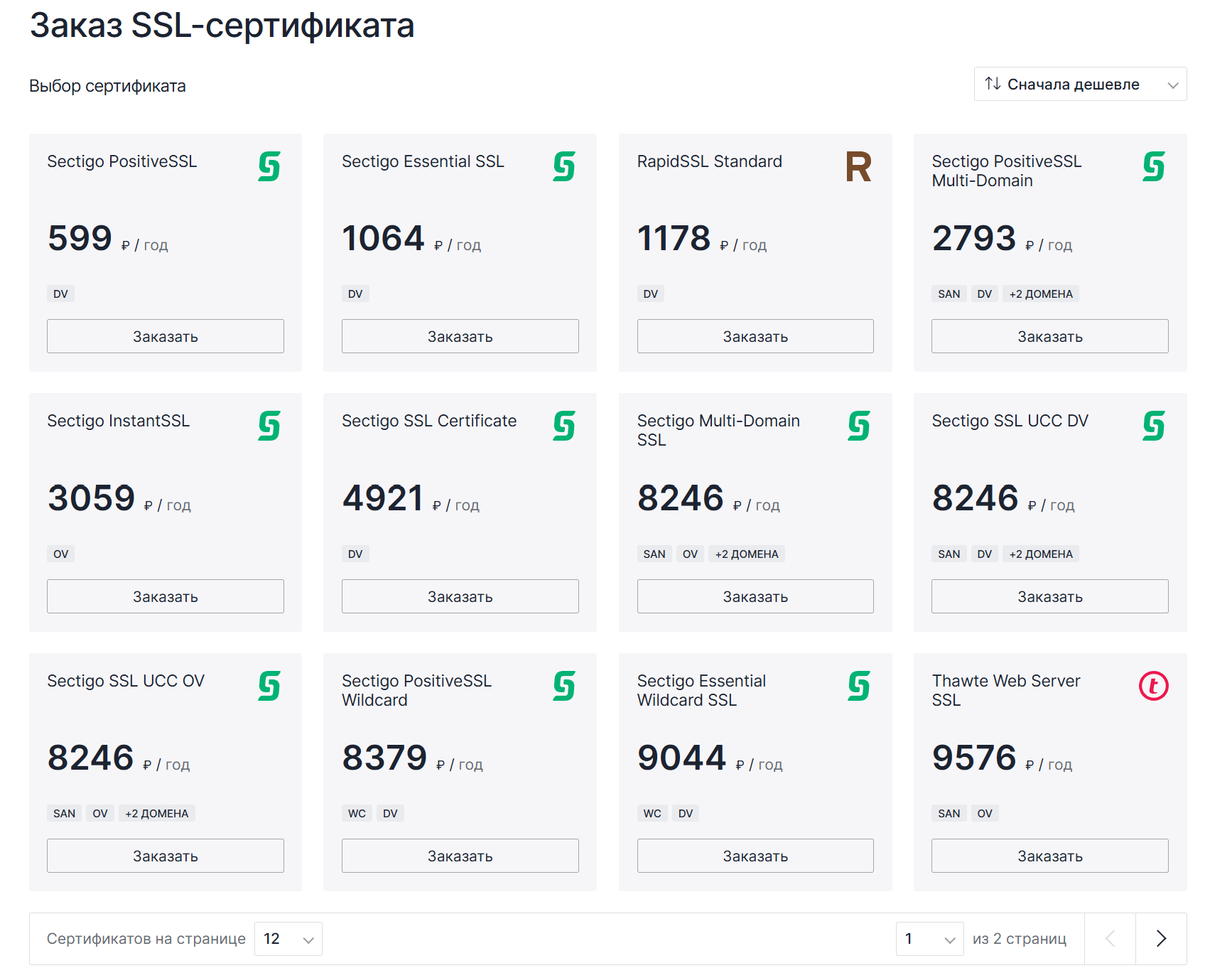Click Sectigo logo on Multi-Domain SSL card
The image size is (1232, 968).
click(859, 426)
